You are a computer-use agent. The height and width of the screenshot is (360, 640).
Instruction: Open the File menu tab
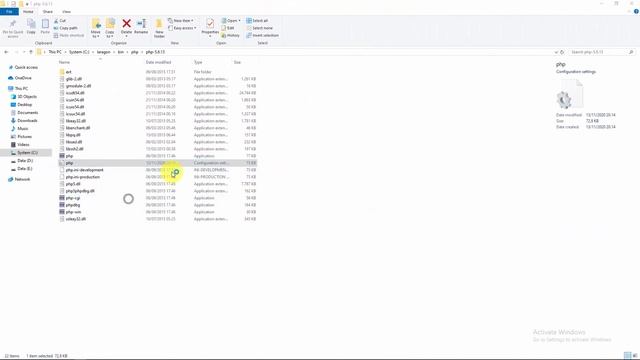point(9,12)
